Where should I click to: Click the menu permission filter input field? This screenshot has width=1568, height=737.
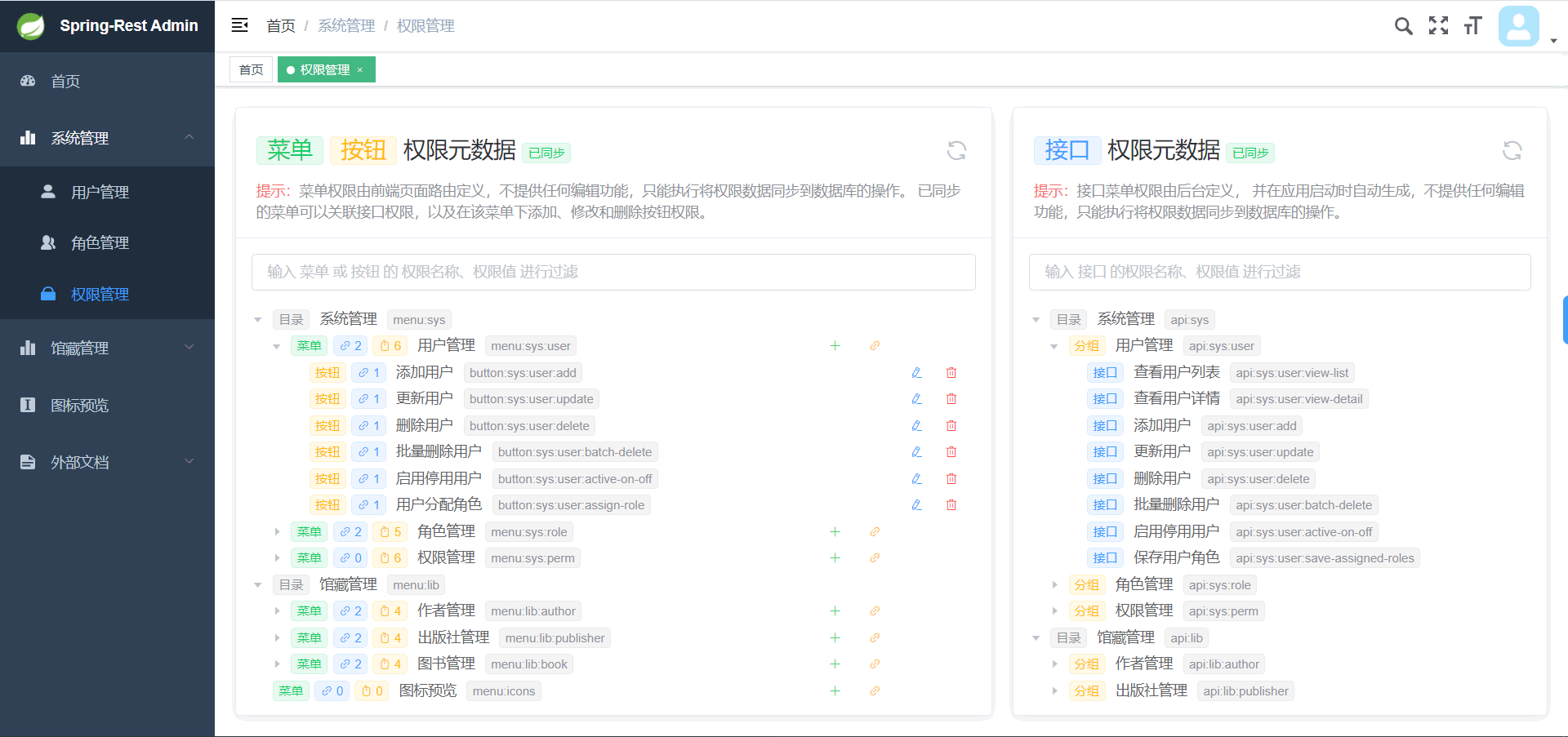(x=613, y=272)
